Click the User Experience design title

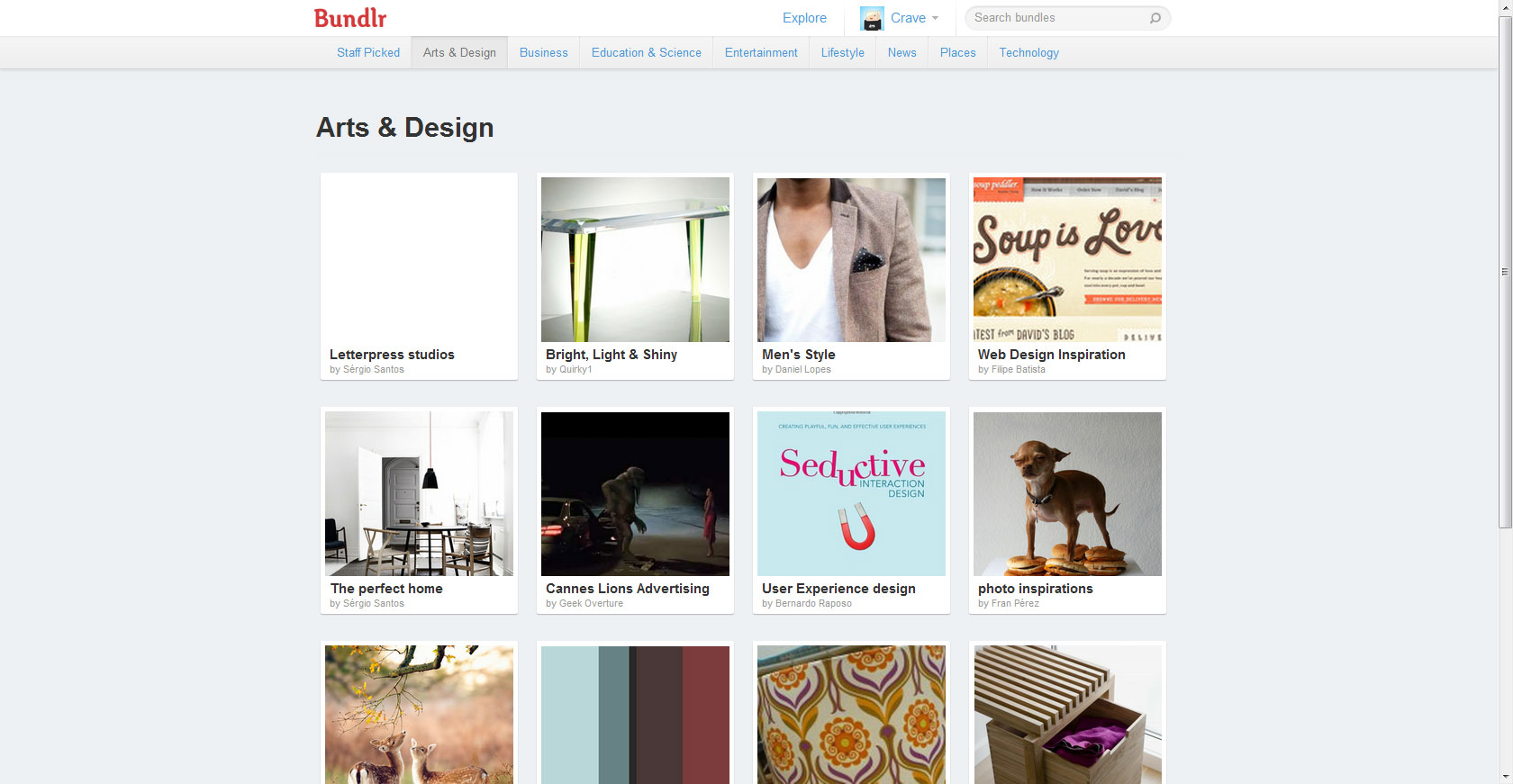[838, 589]
